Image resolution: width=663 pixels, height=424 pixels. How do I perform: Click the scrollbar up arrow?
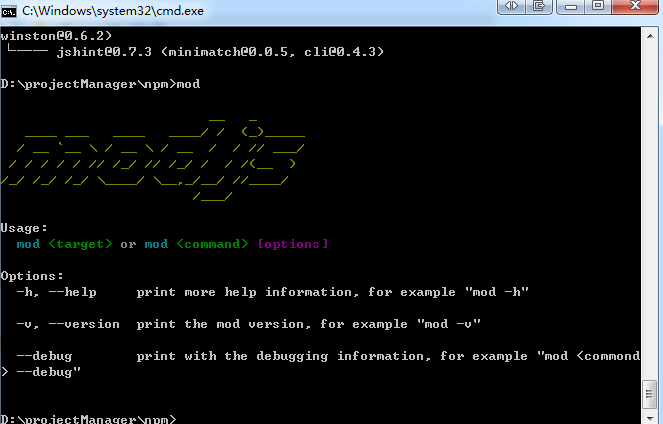point(650,36)
